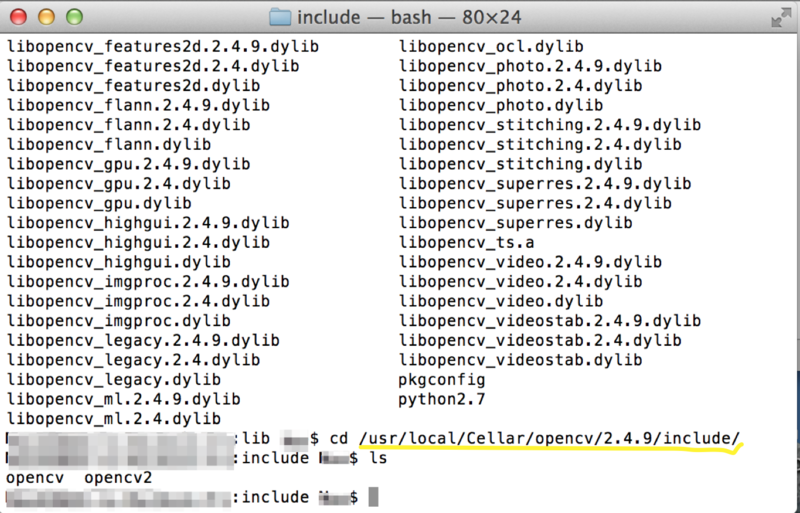This screenshot has height=513, width=800.
Task: Select text libopencv_flann.dylib
Action: click(109, 144)
